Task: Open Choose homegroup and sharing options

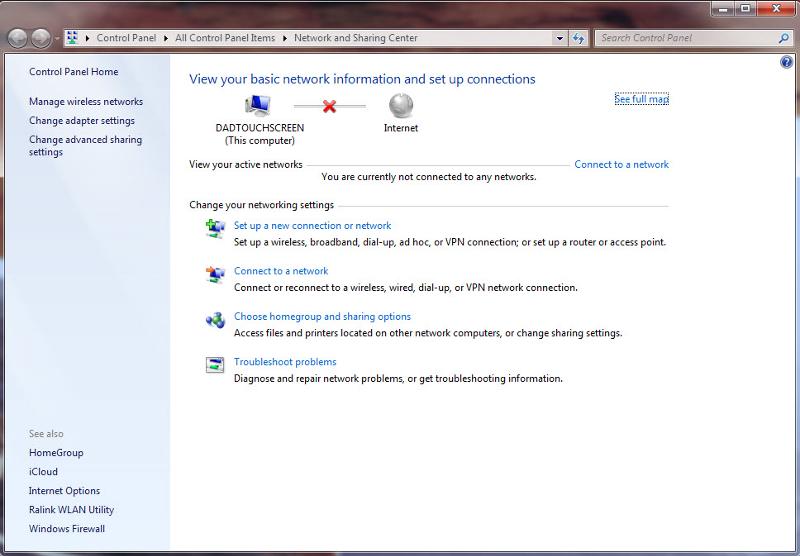Action: coord(322,316)
